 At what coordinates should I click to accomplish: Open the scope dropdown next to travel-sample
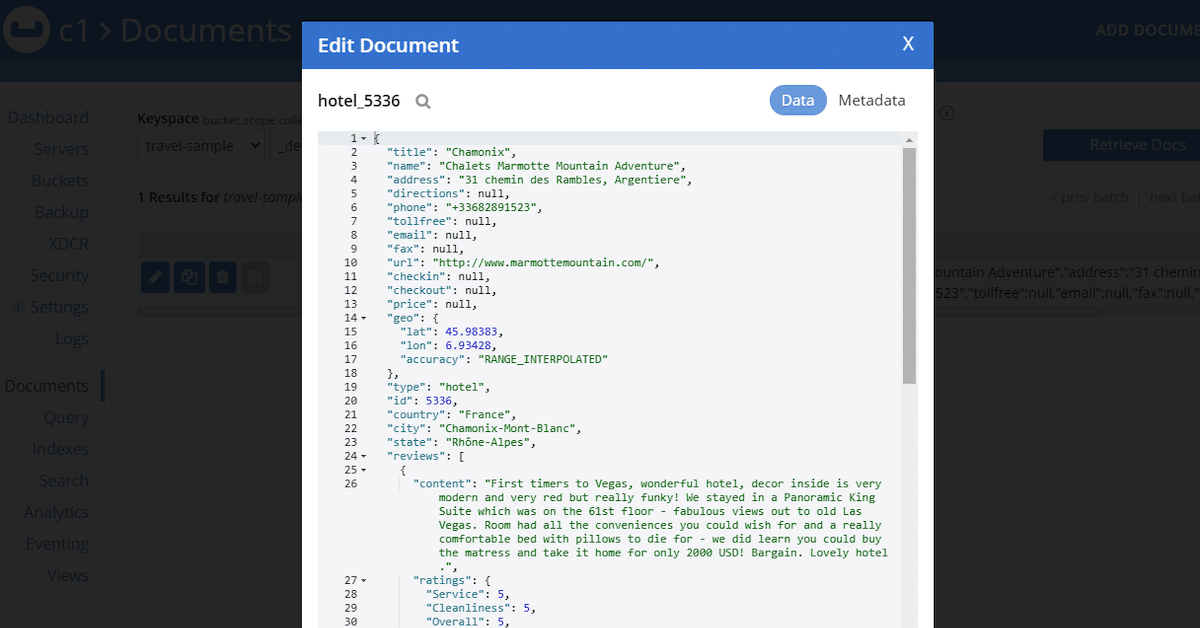[x=288, y=146]
